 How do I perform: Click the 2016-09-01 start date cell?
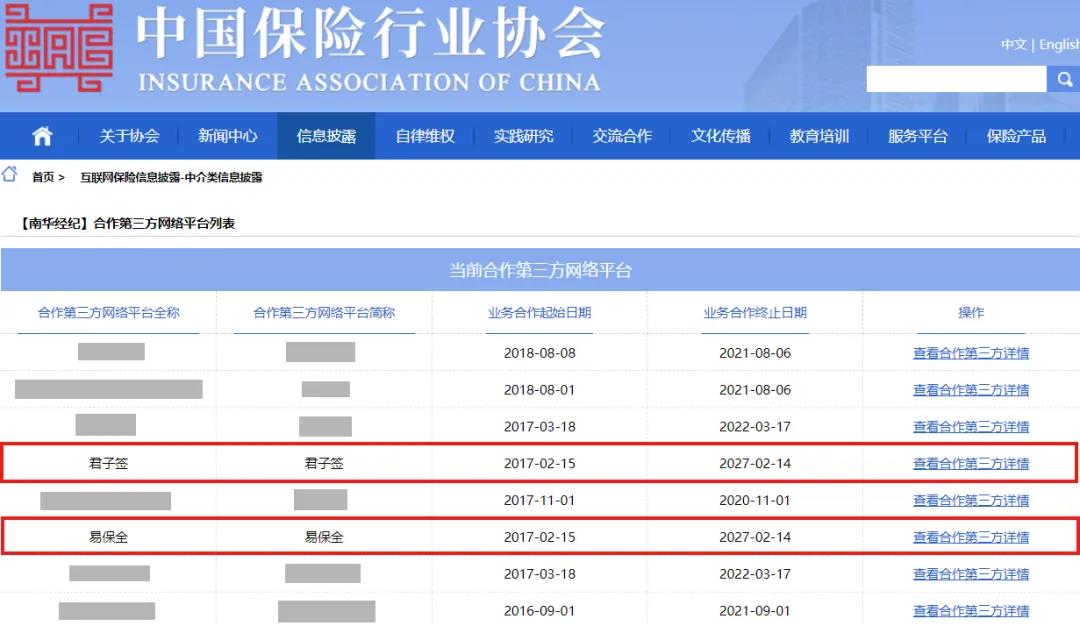[539, 611]
